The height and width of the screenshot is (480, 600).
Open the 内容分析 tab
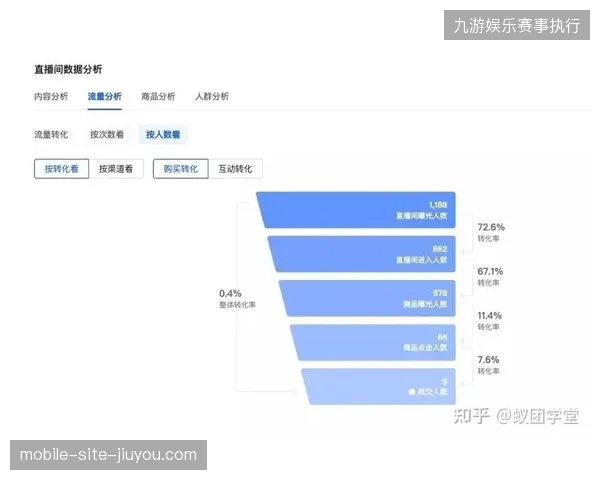[51, 96]
